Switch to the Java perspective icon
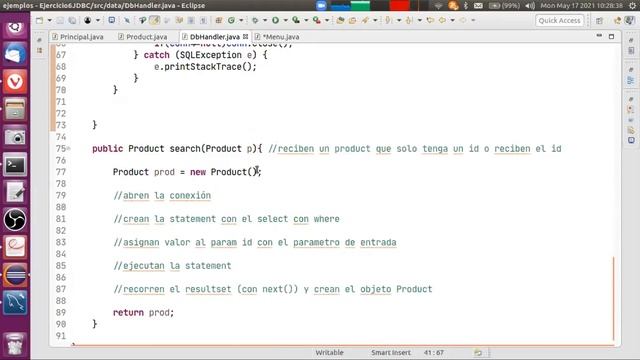 point(629,20)
